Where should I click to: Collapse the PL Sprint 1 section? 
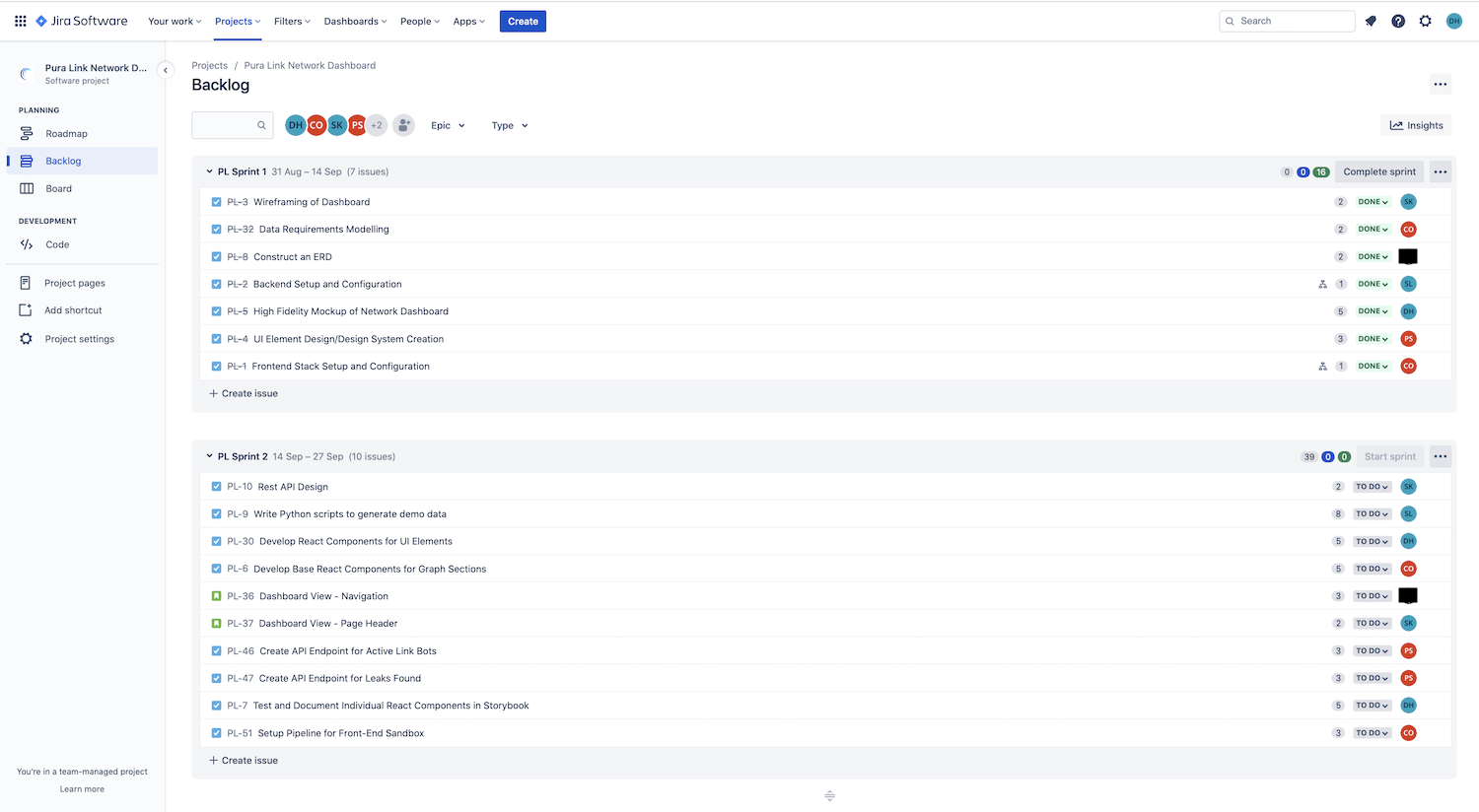pos(208,170)
